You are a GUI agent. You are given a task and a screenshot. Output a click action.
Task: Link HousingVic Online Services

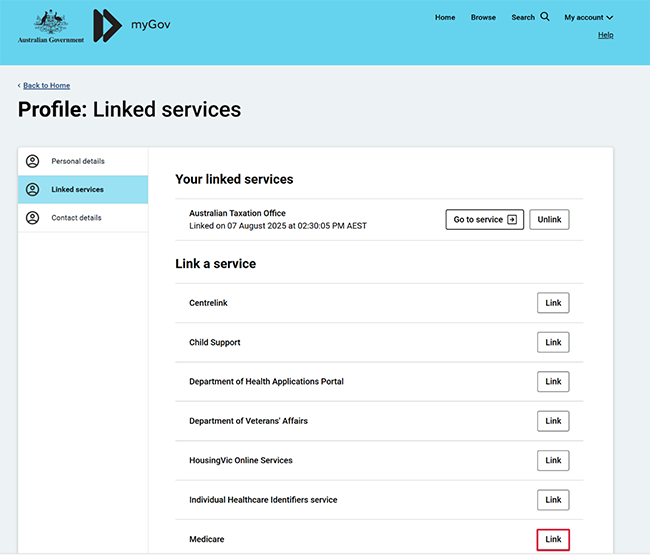click(553, 460)
